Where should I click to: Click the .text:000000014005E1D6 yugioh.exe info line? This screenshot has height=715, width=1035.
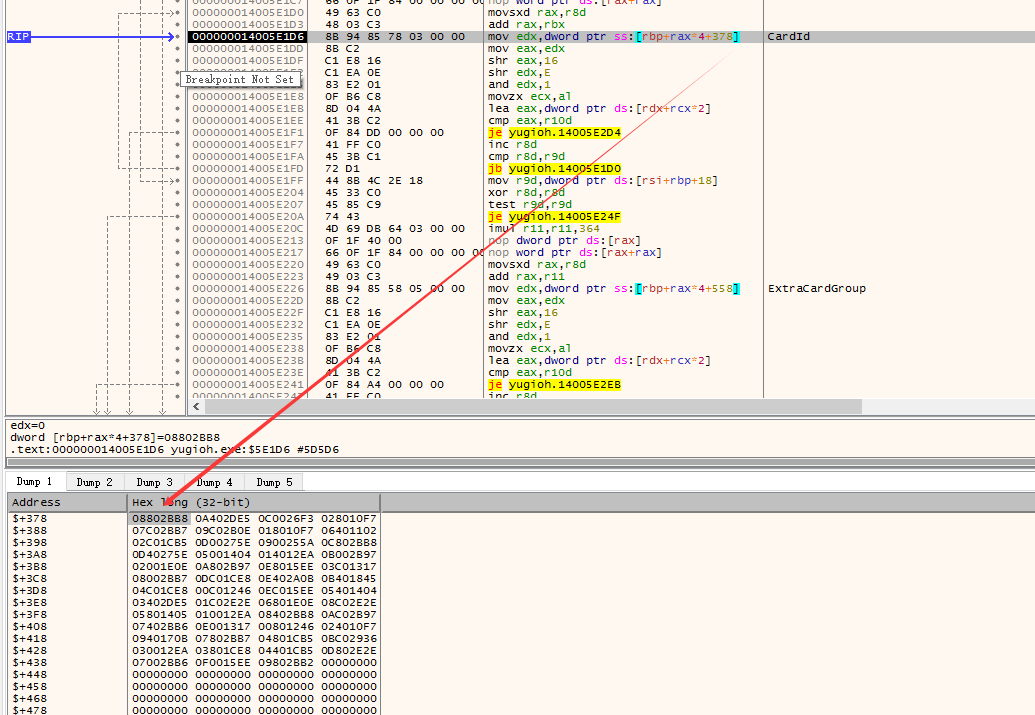(x=174, y=450)
